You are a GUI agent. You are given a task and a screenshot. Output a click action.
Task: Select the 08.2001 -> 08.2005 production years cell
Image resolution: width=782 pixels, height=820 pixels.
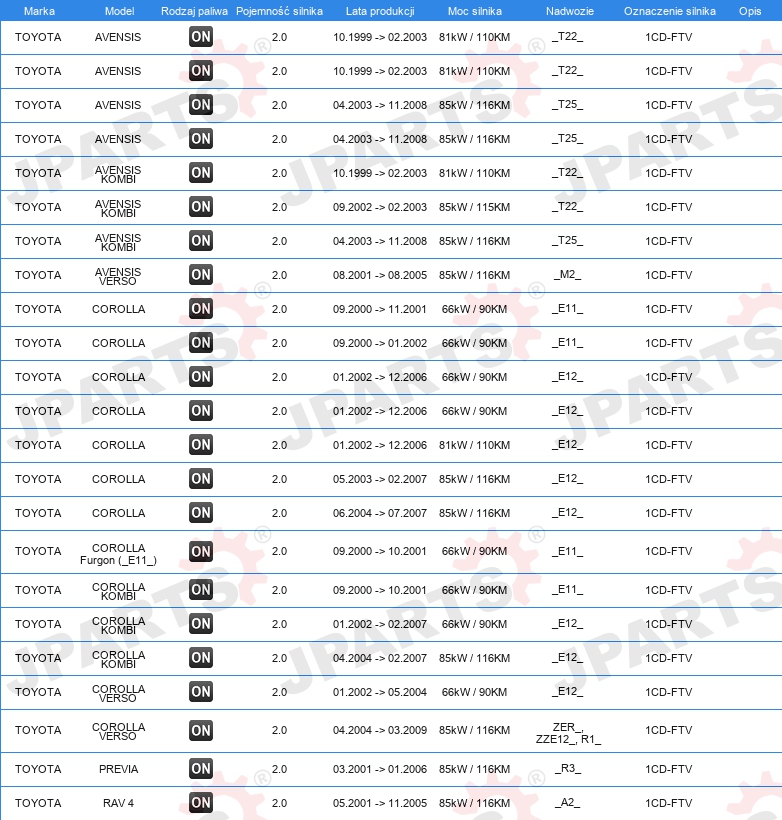pyautogui.click(x=380, y=275)
